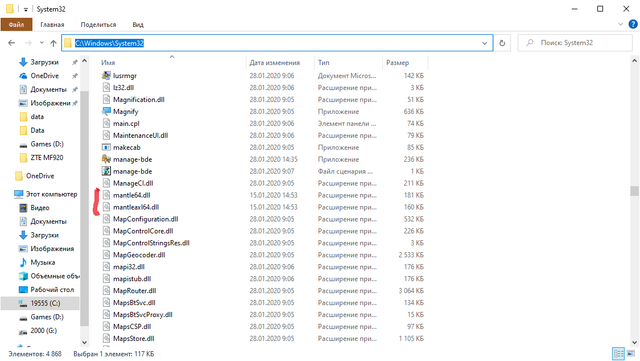Select the mantle64.dll file
This screenshot has width=640, height=361.
131,195
